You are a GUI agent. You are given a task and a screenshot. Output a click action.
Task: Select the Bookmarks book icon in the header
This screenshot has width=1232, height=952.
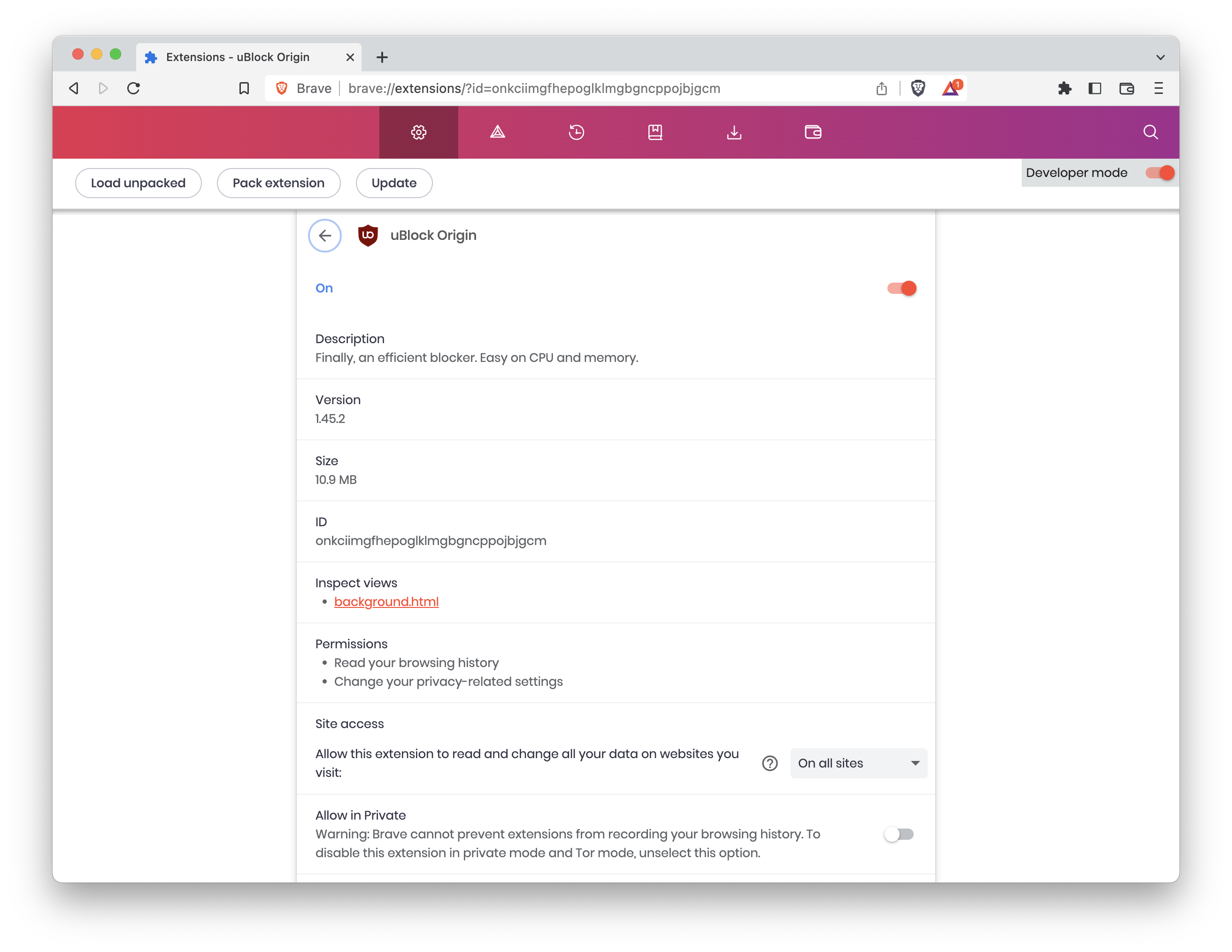pos(655,132)
